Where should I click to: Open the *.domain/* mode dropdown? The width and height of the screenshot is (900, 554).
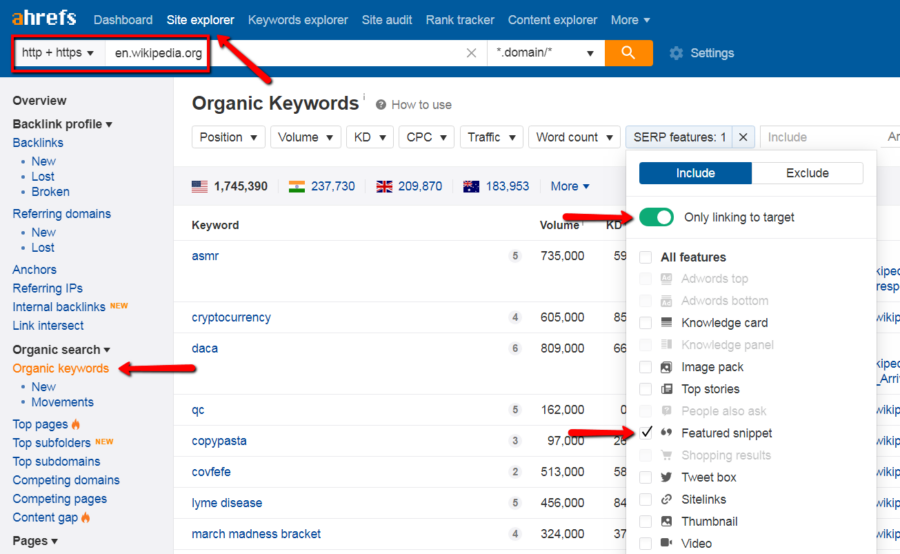(545, 53)
